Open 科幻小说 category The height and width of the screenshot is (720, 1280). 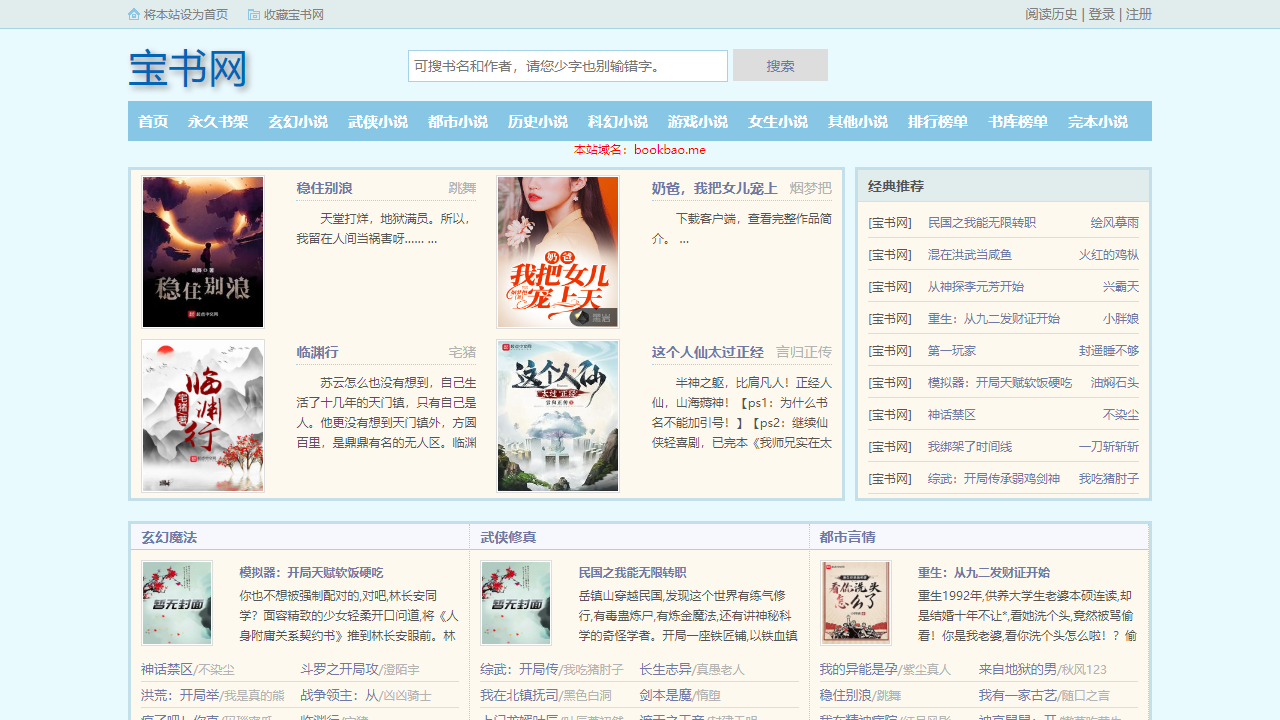(618, 121)
